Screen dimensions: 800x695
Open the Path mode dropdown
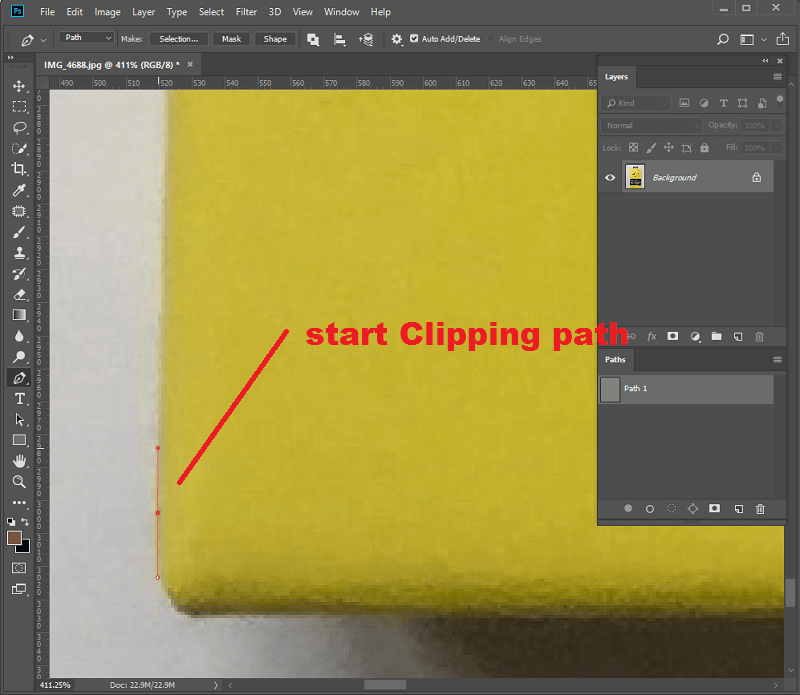[87, 38]
